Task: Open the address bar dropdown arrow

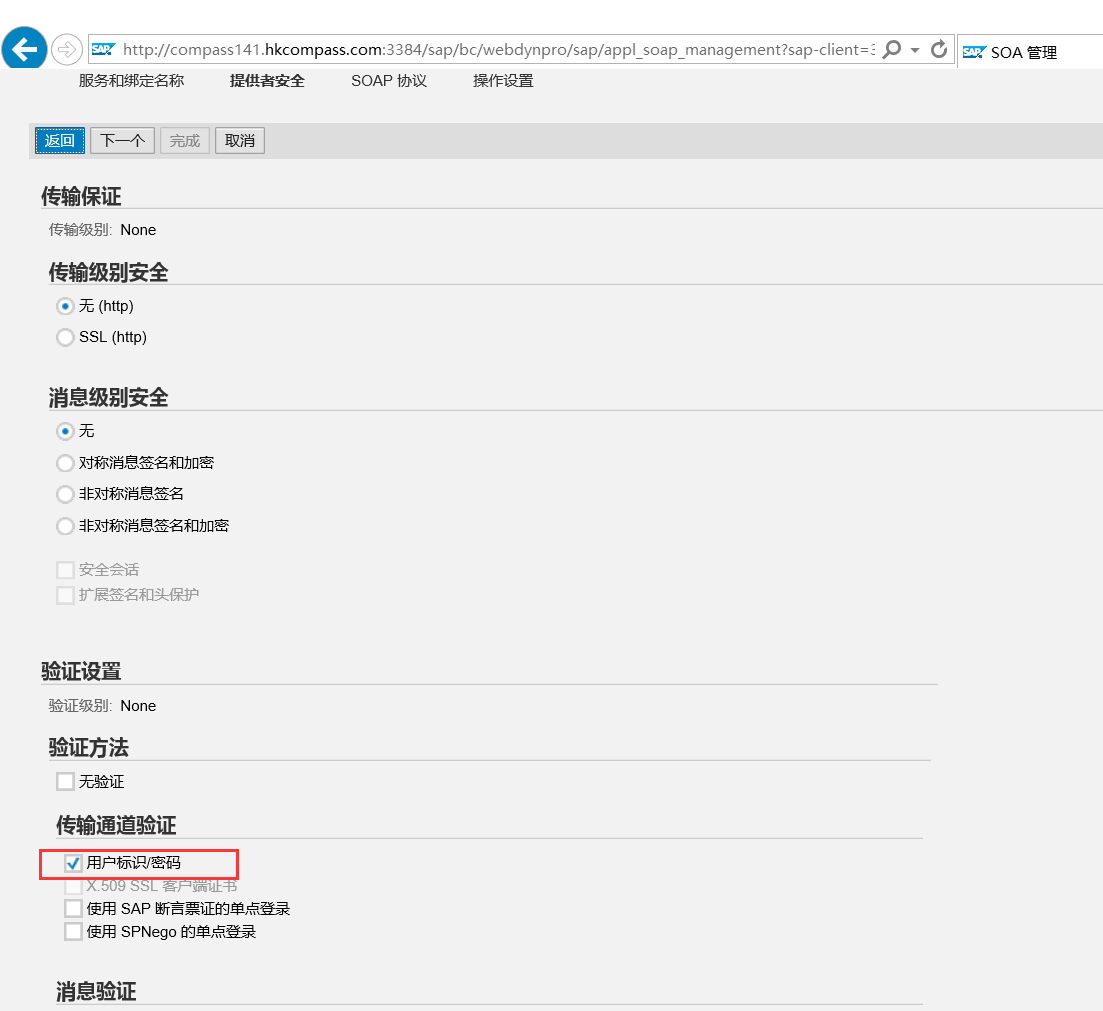Action: click(x=914, y=50)
